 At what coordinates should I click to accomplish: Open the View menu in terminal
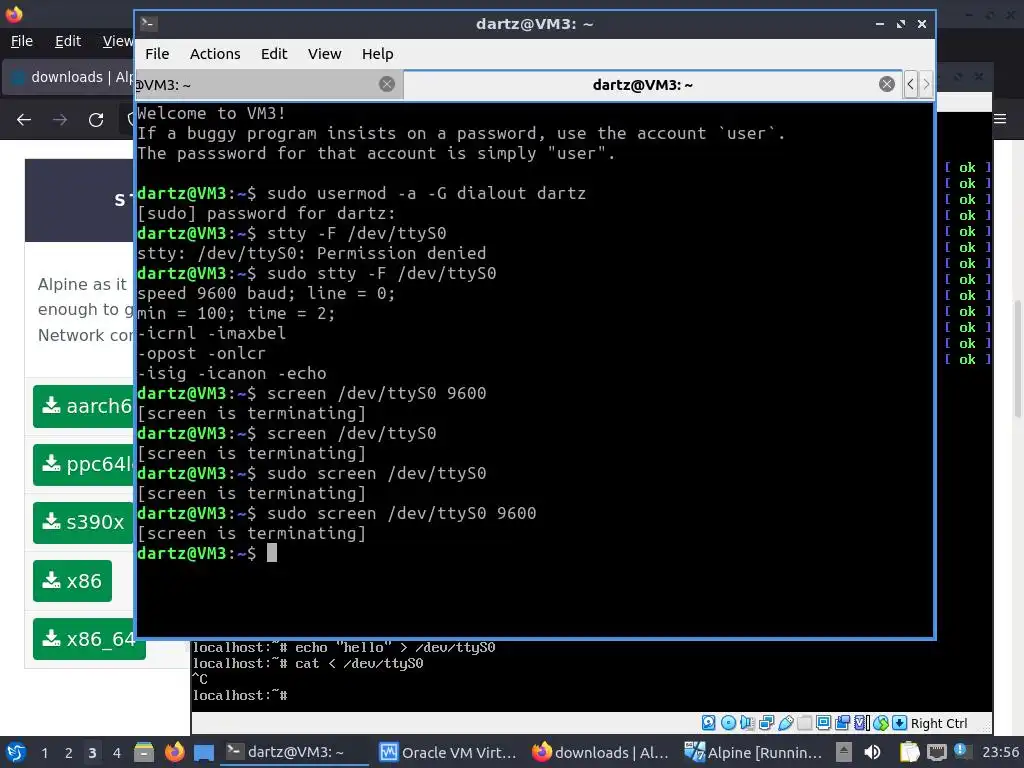click(x=325, y=54)
